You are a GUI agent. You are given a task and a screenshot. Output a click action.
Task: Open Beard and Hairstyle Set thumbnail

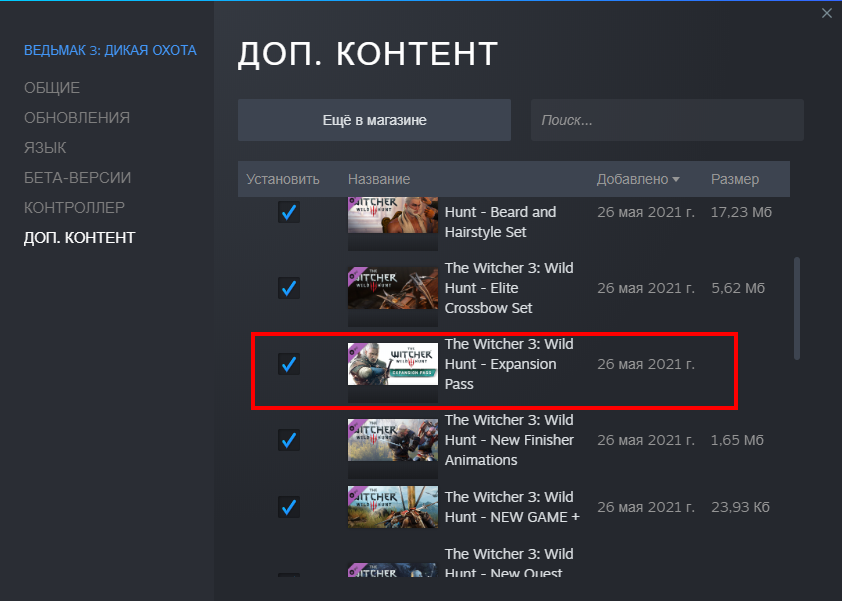click(x=393, y=215)
